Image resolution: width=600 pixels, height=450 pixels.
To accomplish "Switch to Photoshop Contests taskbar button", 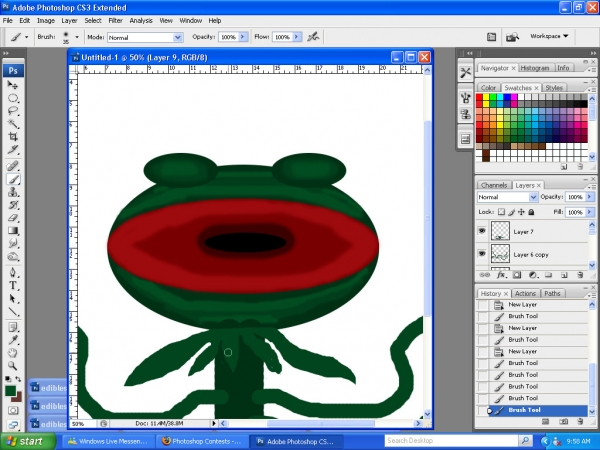I will click(201, 442).
